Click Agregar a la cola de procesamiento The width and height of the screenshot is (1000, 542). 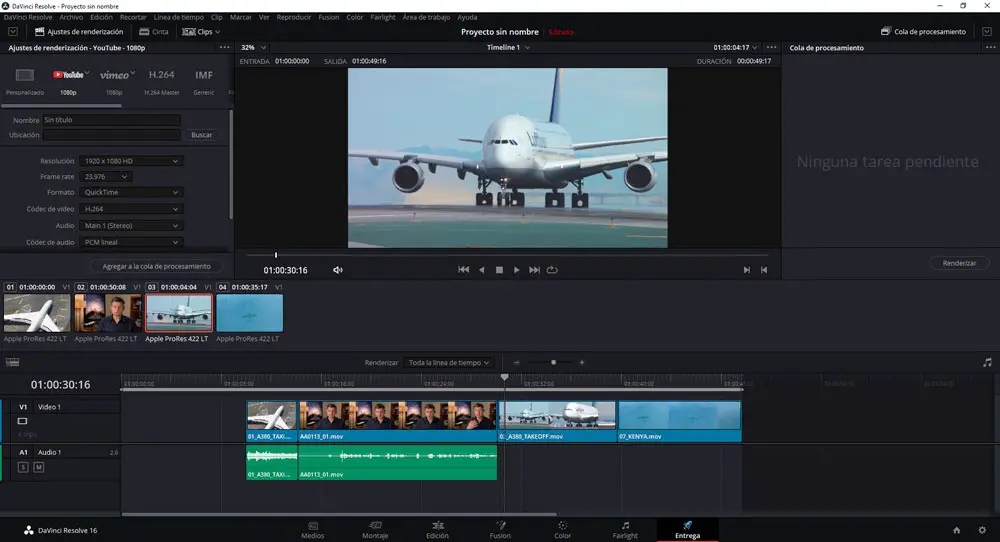[x=157, y=267]
